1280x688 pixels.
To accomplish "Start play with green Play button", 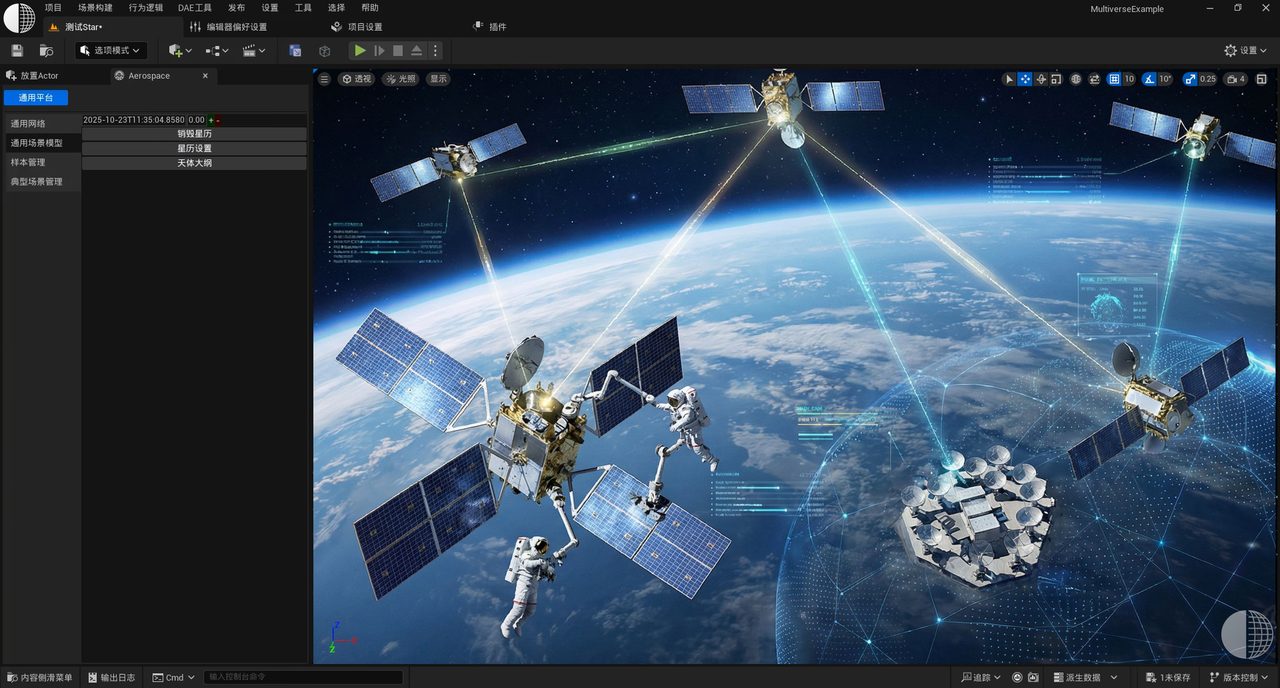I will click(360, 50).
